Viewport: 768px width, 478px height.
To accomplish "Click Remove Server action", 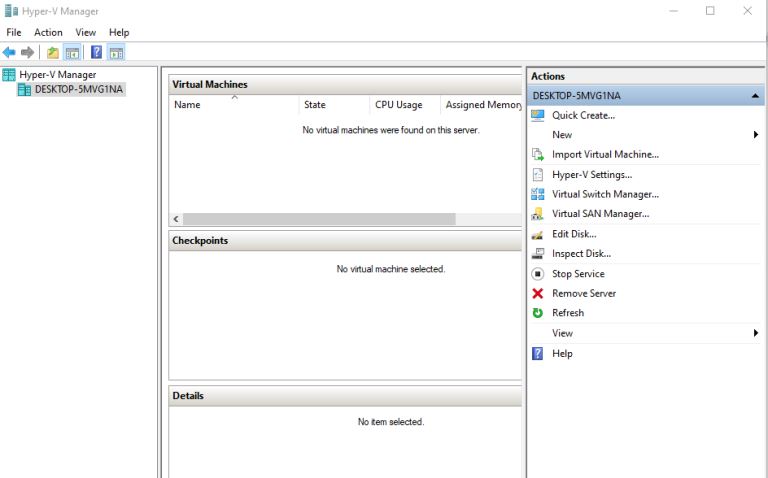I will click(584, 293).
